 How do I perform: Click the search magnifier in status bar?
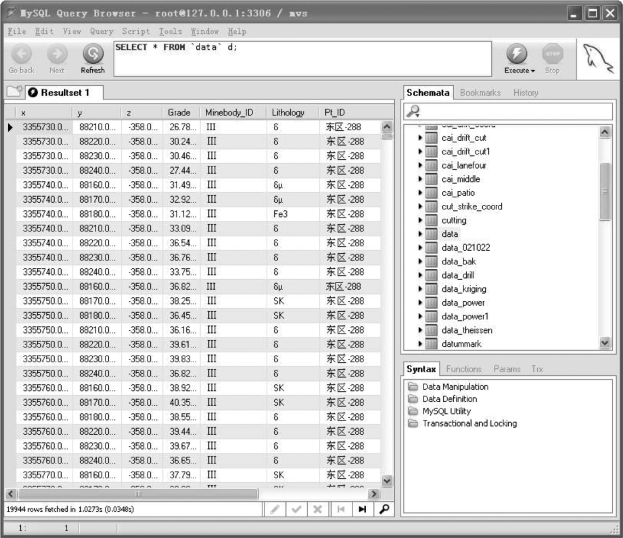point(383,509)
